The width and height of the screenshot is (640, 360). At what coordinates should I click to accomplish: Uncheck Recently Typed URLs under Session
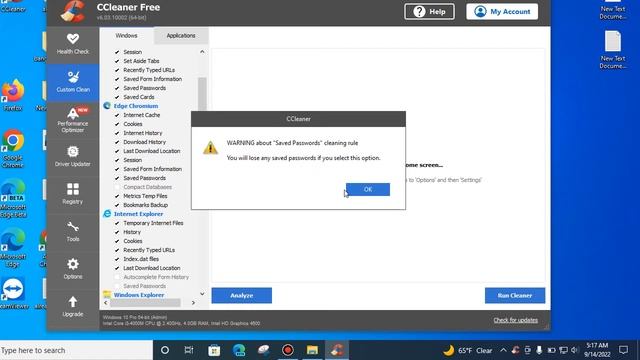click(117, 70)
